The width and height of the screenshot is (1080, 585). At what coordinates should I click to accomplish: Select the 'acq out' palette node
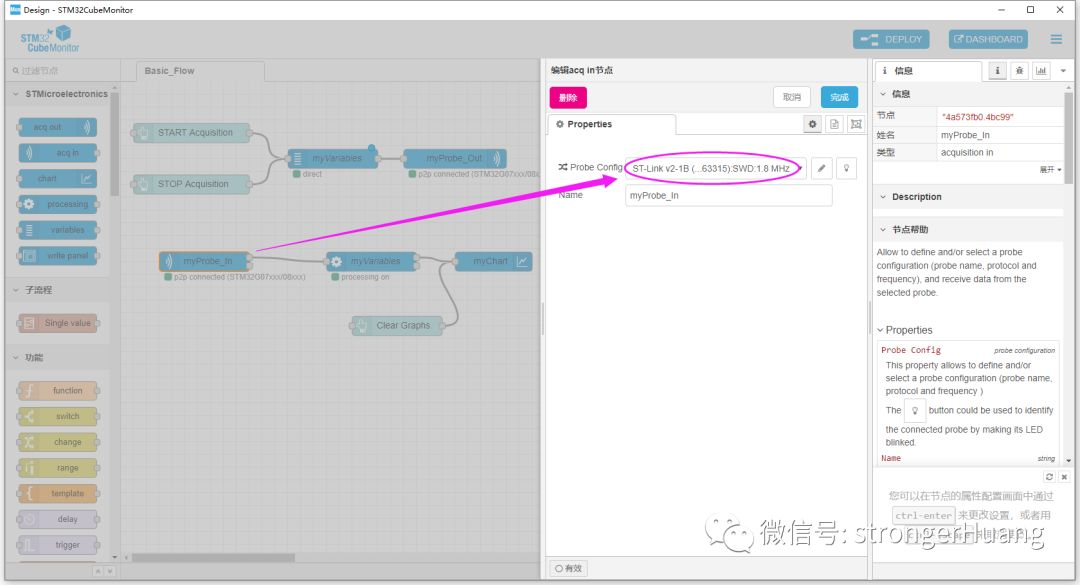coord(58,127)
